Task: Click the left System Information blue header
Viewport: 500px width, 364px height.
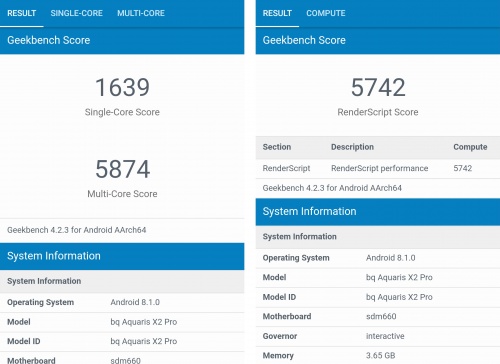Action: tap(122, 256)
